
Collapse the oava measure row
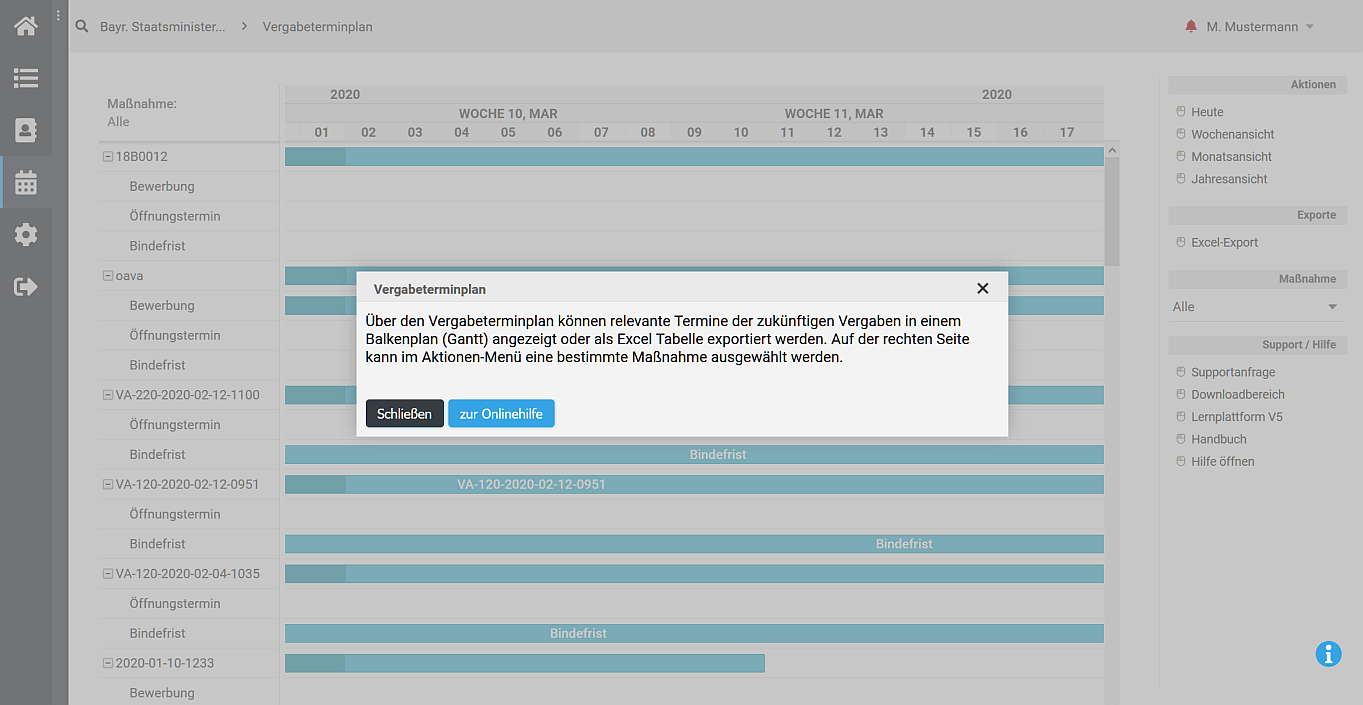108,276
